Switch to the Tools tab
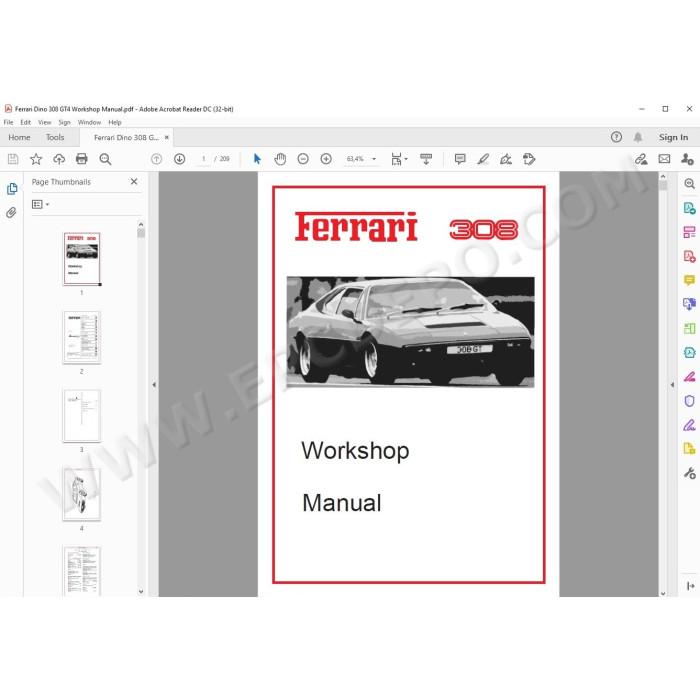This screenshot has height=700, width=700. coord(55,138)
